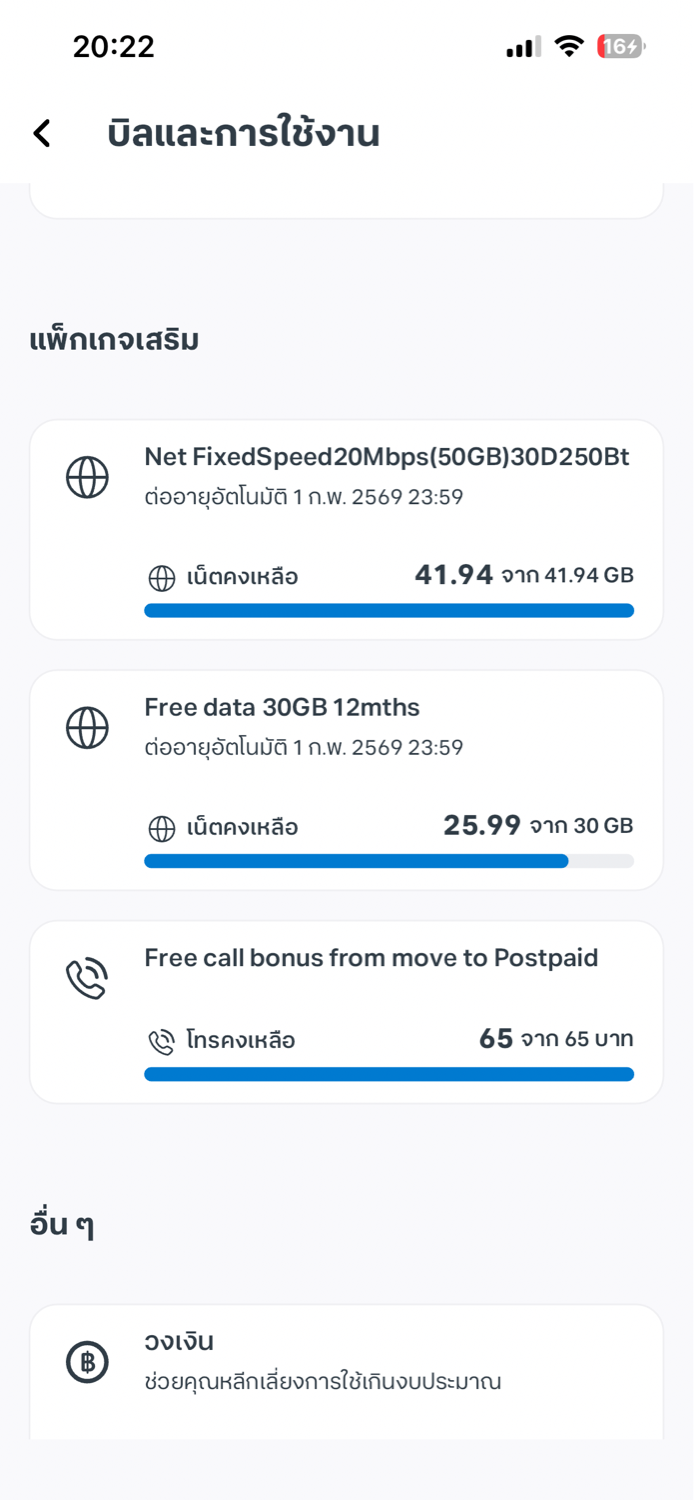
Task: Tap the cellular signal bars icon
Action: click(x=523, y=46)
